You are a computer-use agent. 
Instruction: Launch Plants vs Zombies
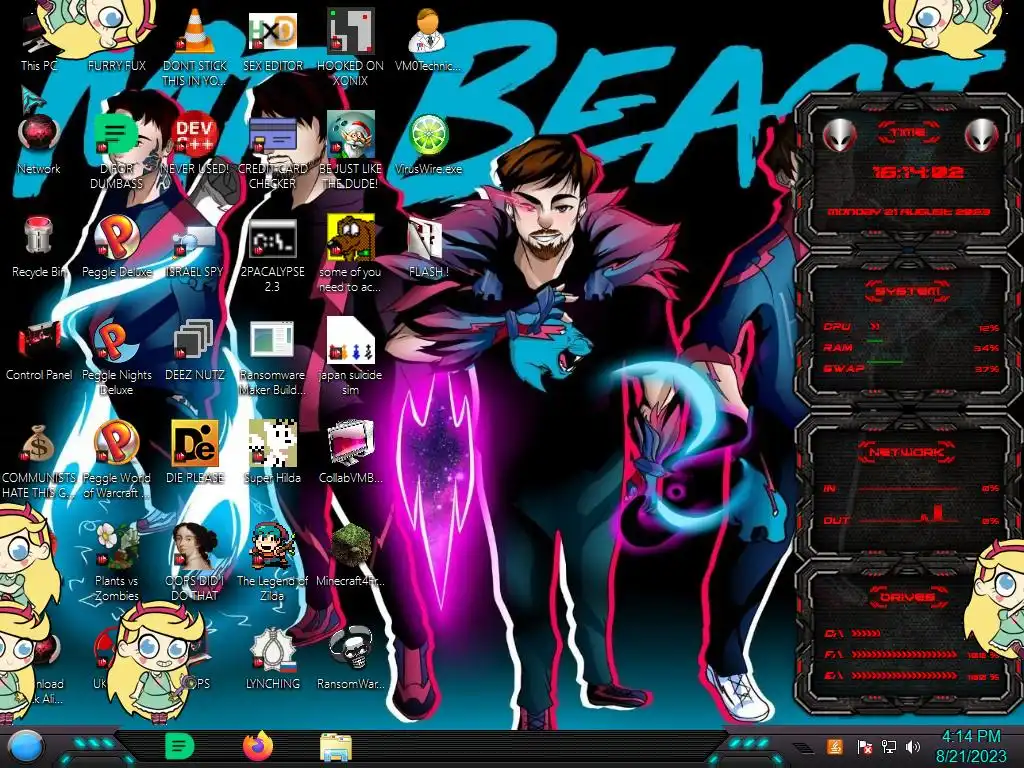116,563
